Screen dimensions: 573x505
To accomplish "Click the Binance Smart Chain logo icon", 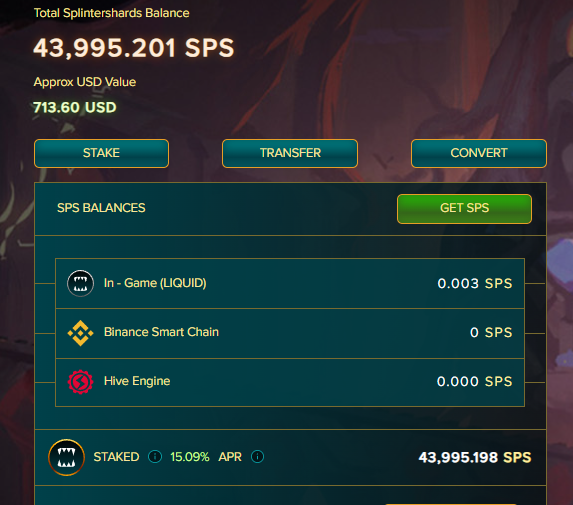I will click(80, 333).
